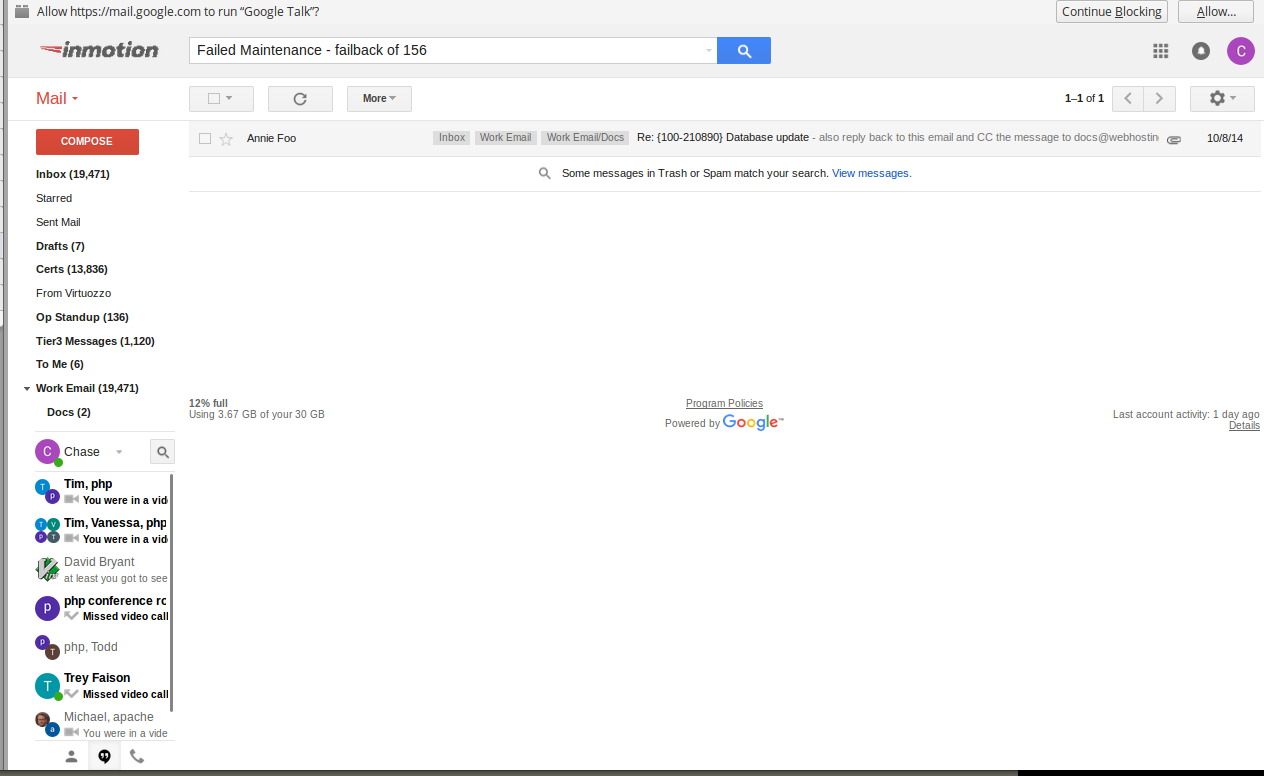Show the contacts person icon tab
Screen dimensions: 1264x776
coord(71,757)
